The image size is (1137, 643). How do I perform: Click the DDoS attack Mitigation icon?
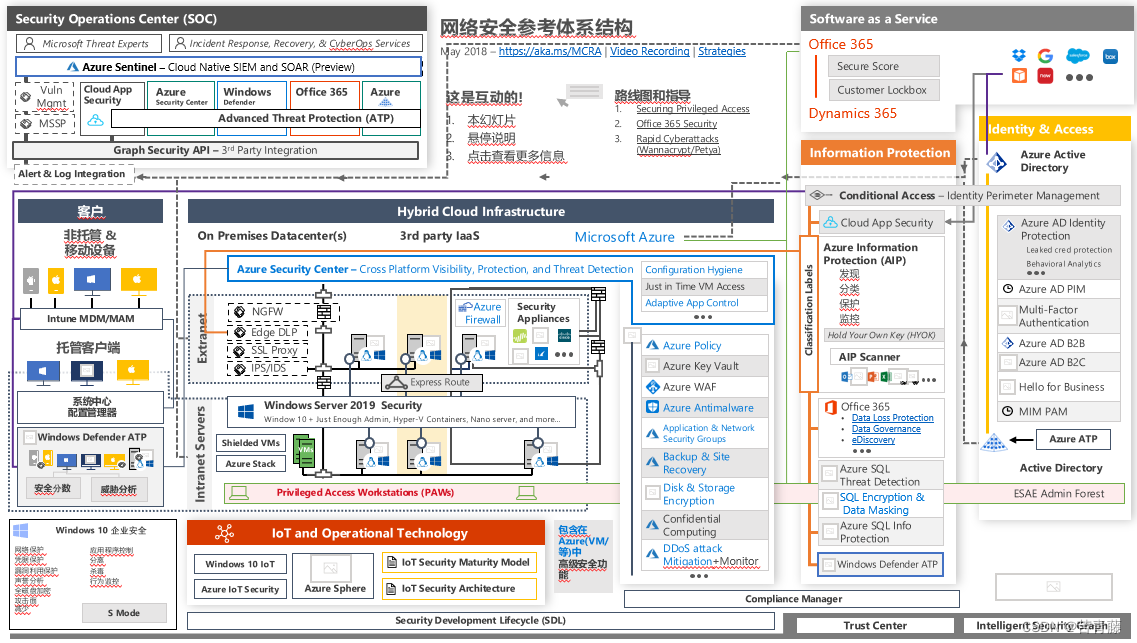653,554
